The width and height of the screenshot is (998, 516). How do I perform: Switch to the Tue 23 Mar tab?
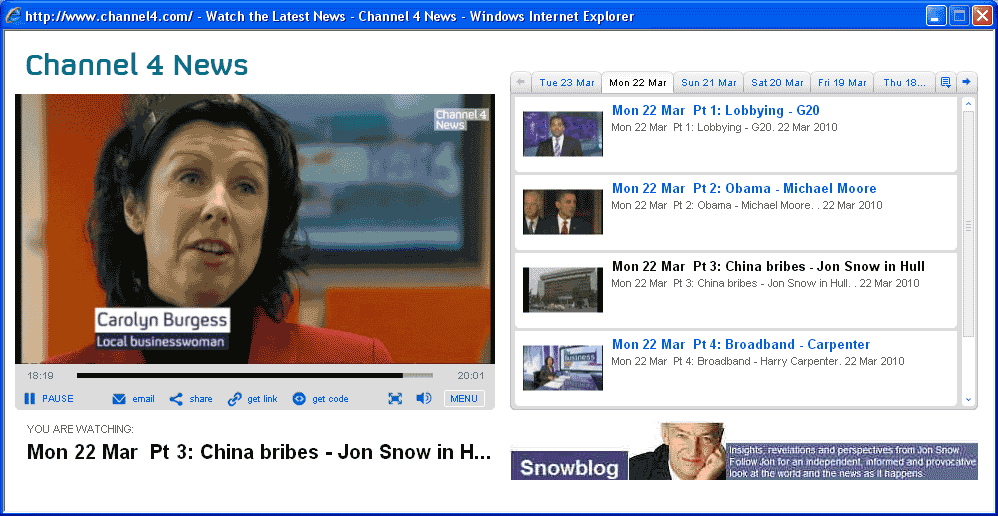pos(566,83)
